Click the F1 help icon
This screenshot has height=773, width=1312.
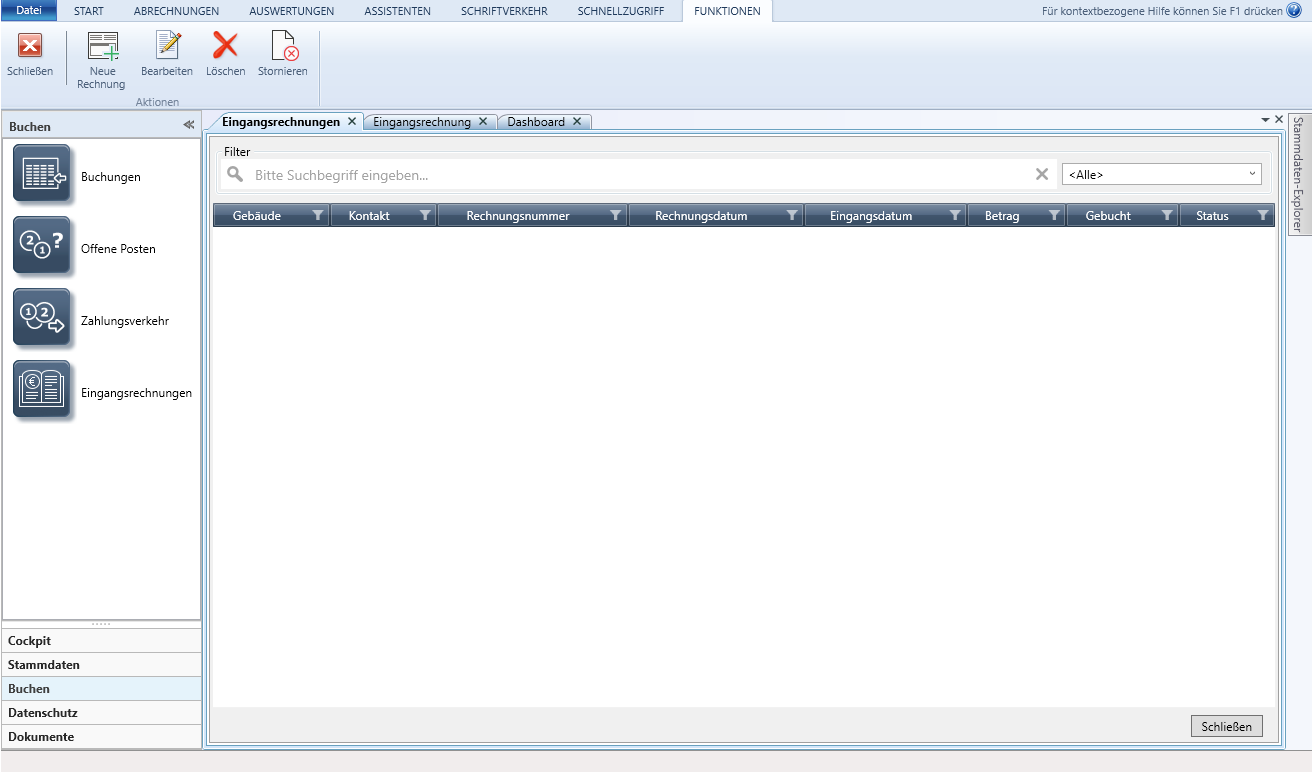point(1294,10)
